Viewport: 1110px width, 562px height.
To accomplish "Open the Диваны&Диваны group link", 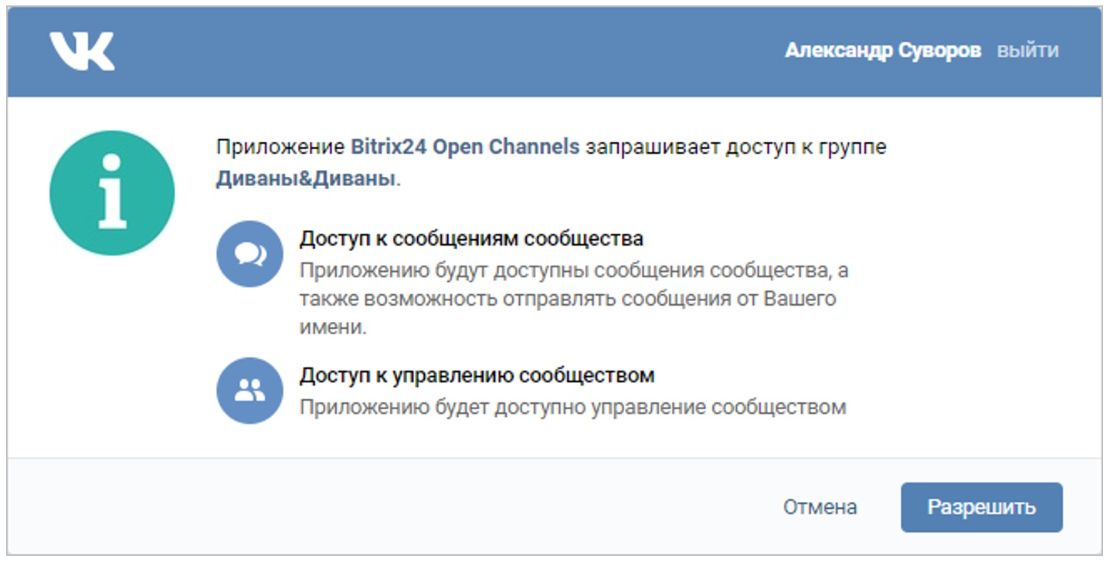I will (305, 178).
